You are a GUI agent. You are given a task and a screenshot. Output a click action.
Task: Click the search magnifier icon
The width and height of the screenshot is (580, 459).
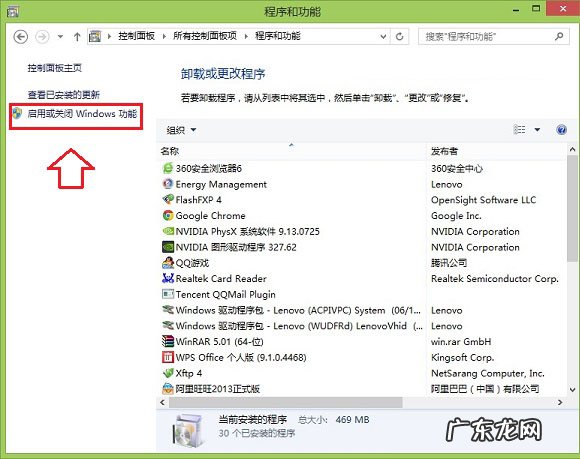coord(559,36)
